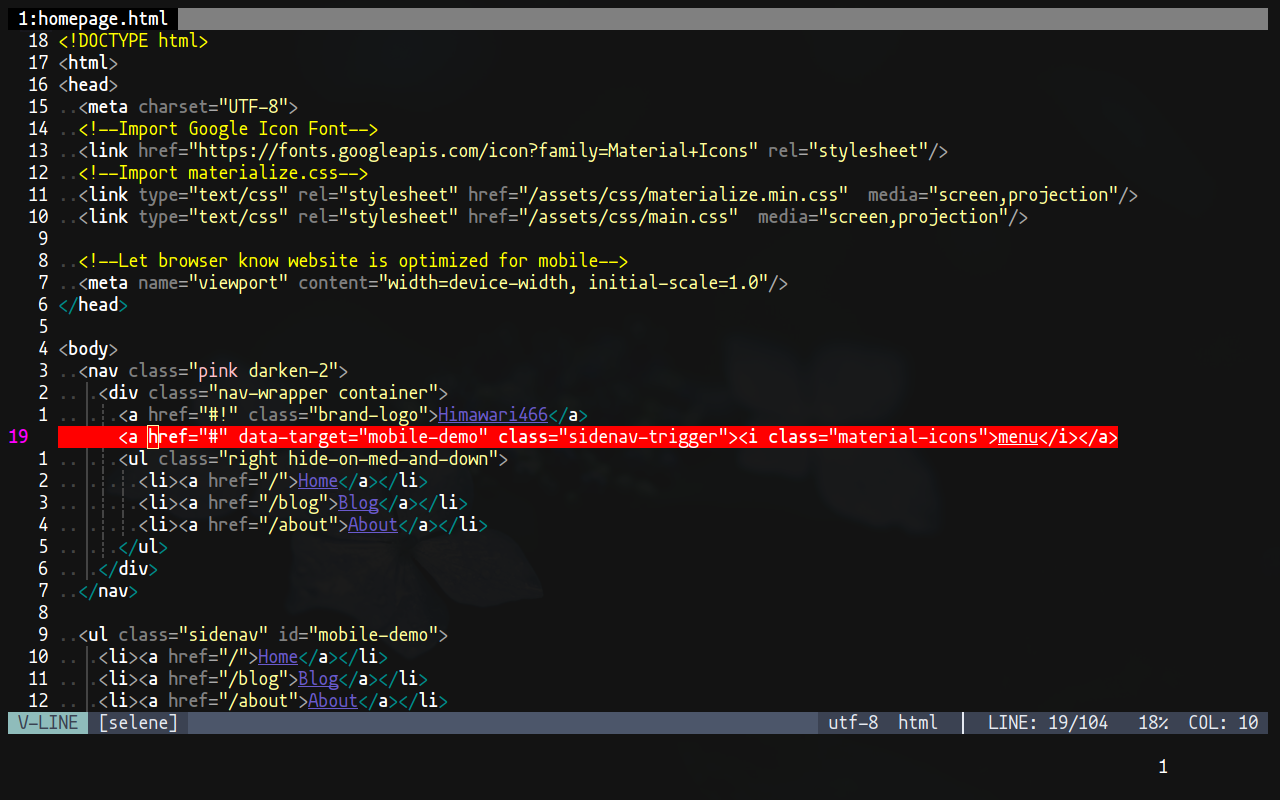Viewport: 1280px width, 800px height.
Task: Click the highlighted menu link text
Action: (x=1018, y=437)
